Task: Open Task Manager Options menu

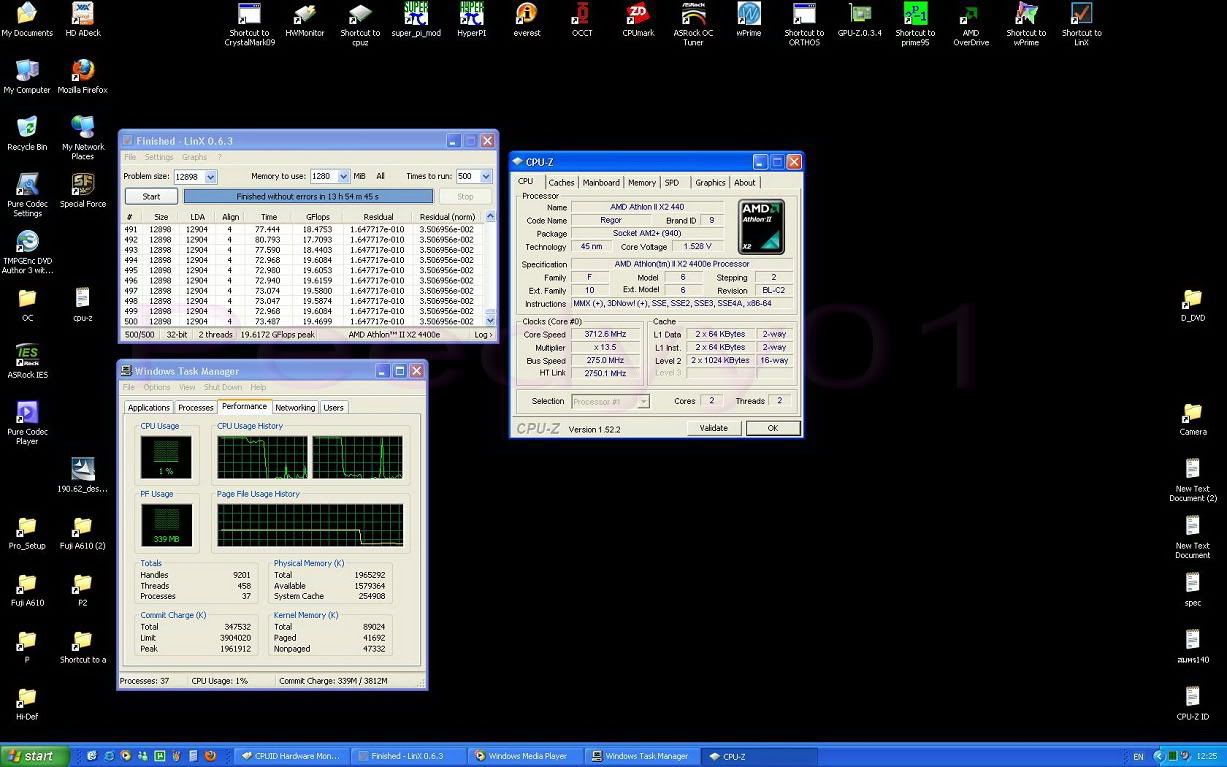Action: click(157, 387)
